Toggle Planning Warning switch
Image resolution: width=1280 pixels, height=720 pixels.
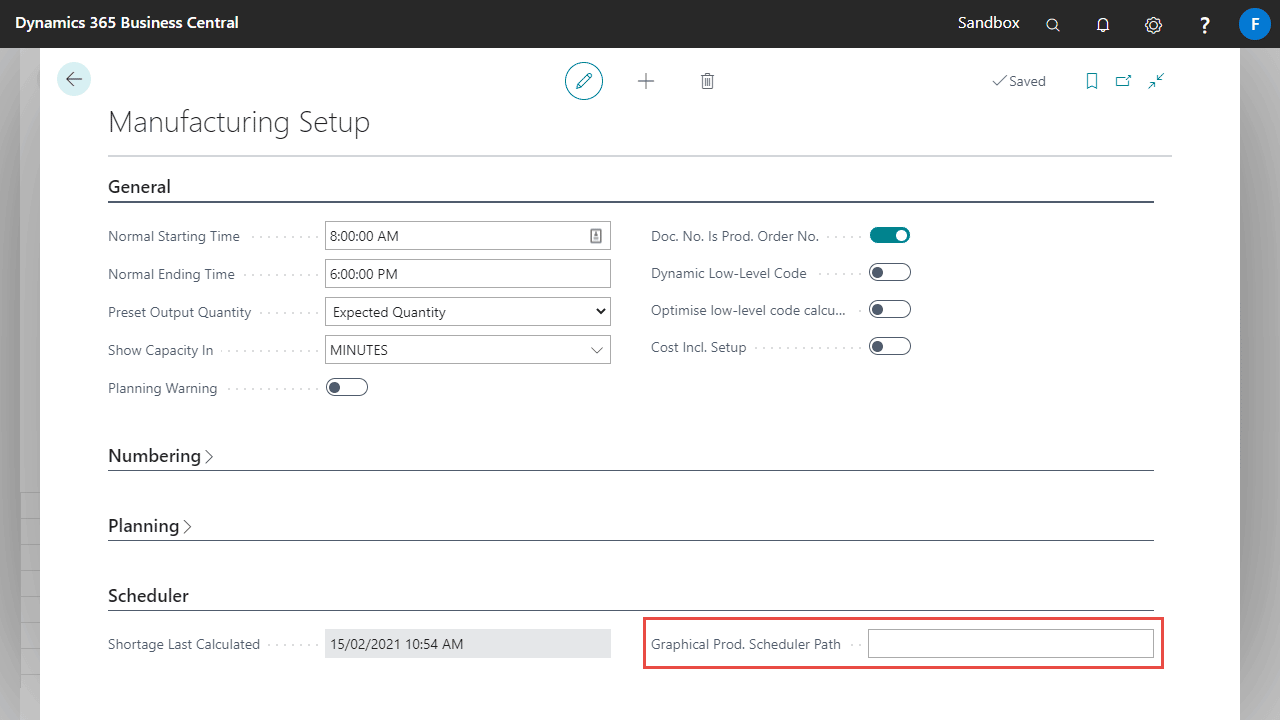click(347, 387)
